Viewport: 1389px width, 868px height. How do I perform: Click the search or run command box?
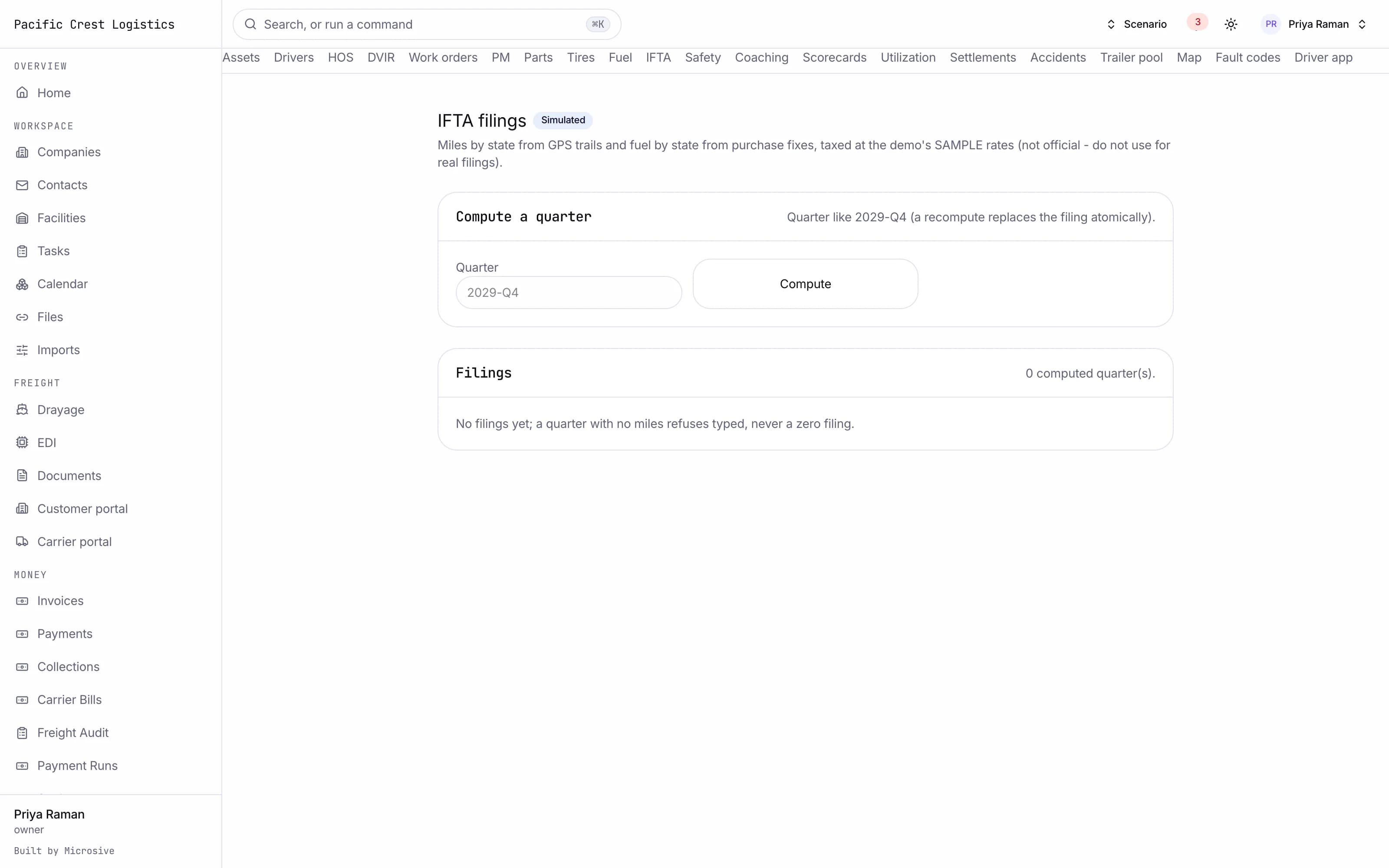pos(426,24)
